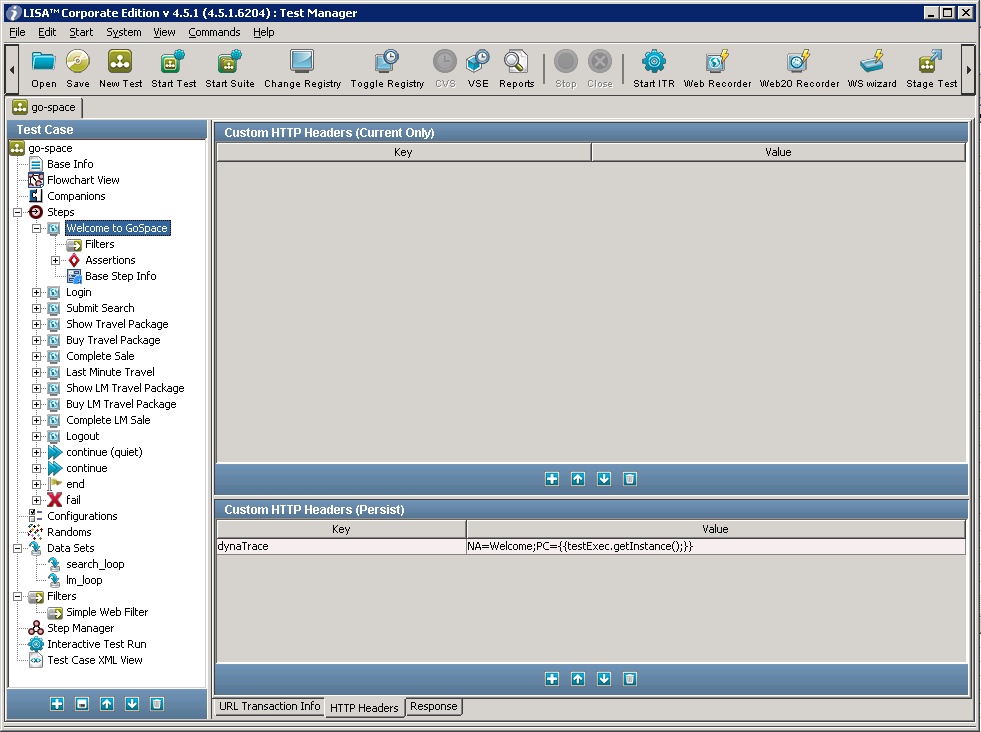Select the Show Travel Package step
Image resolution: width=981 pixels, height=732 pixels.
click(117, 324)
